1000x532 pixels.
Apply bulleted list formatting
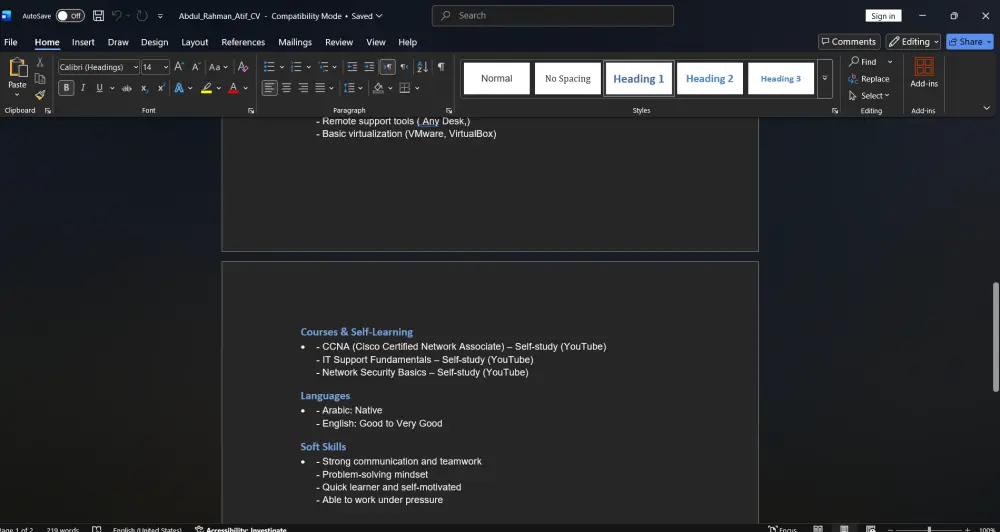(x=269, y=67)
